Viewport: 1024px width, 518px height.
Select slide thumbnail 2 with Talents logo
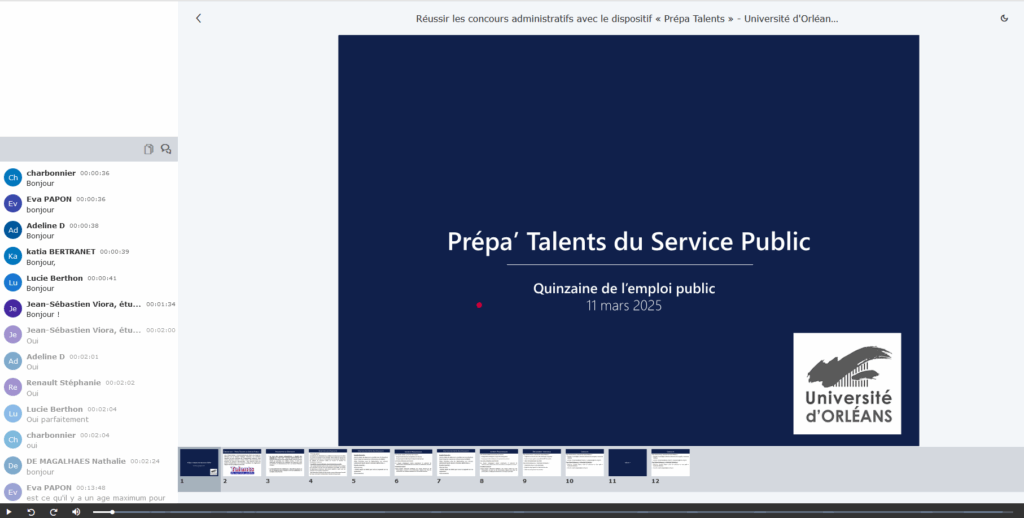click(242, 462)
